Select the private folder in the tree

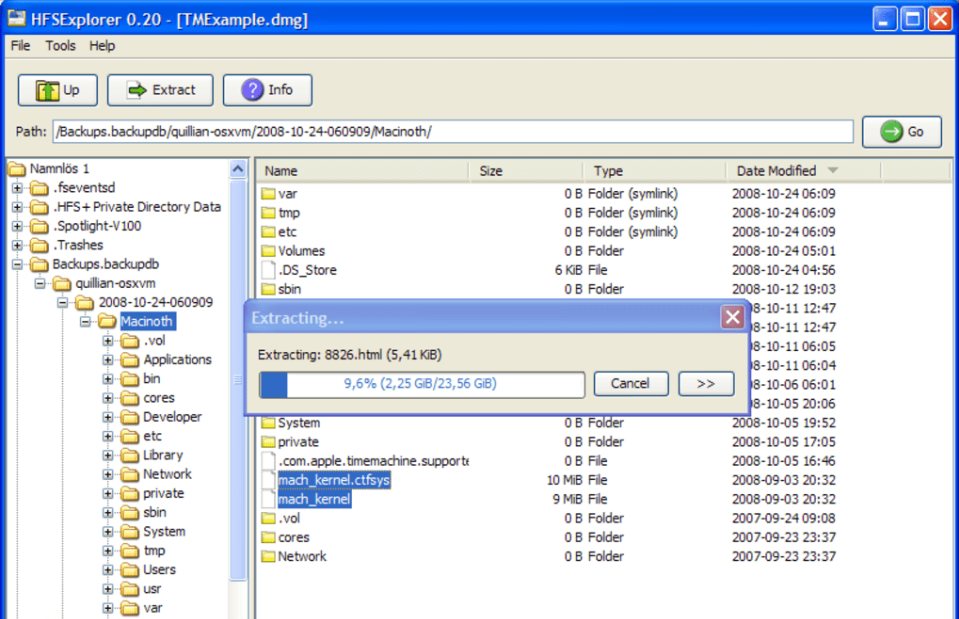(163, 494)
